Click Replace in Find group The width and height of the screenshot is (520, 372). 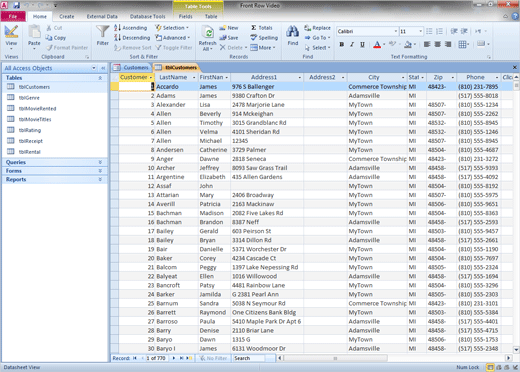coord(317,28)
